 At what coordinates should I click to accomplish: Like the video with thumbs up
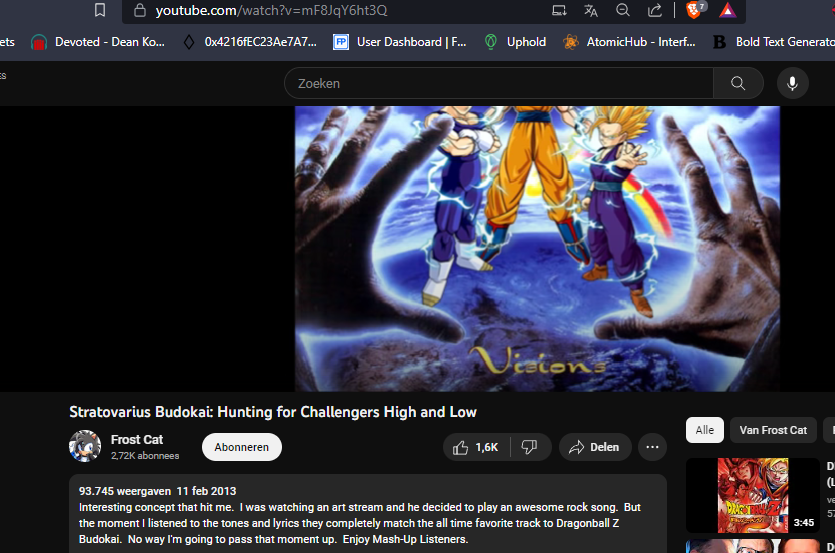[476, 447]
